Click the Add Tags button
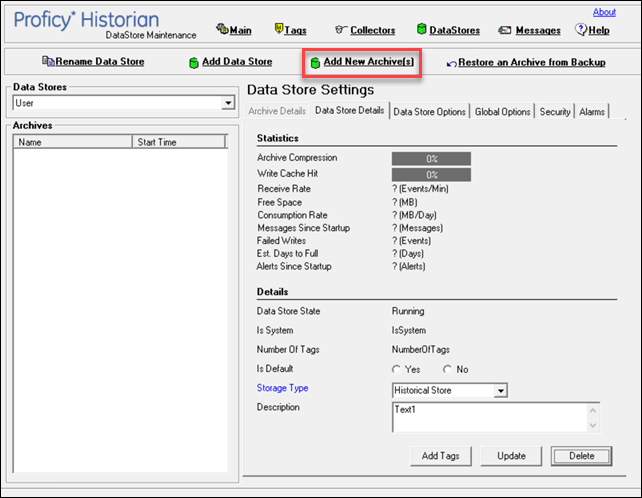This screenshot has height=498, width=642. pyautogui.click(x=441, y=456)
